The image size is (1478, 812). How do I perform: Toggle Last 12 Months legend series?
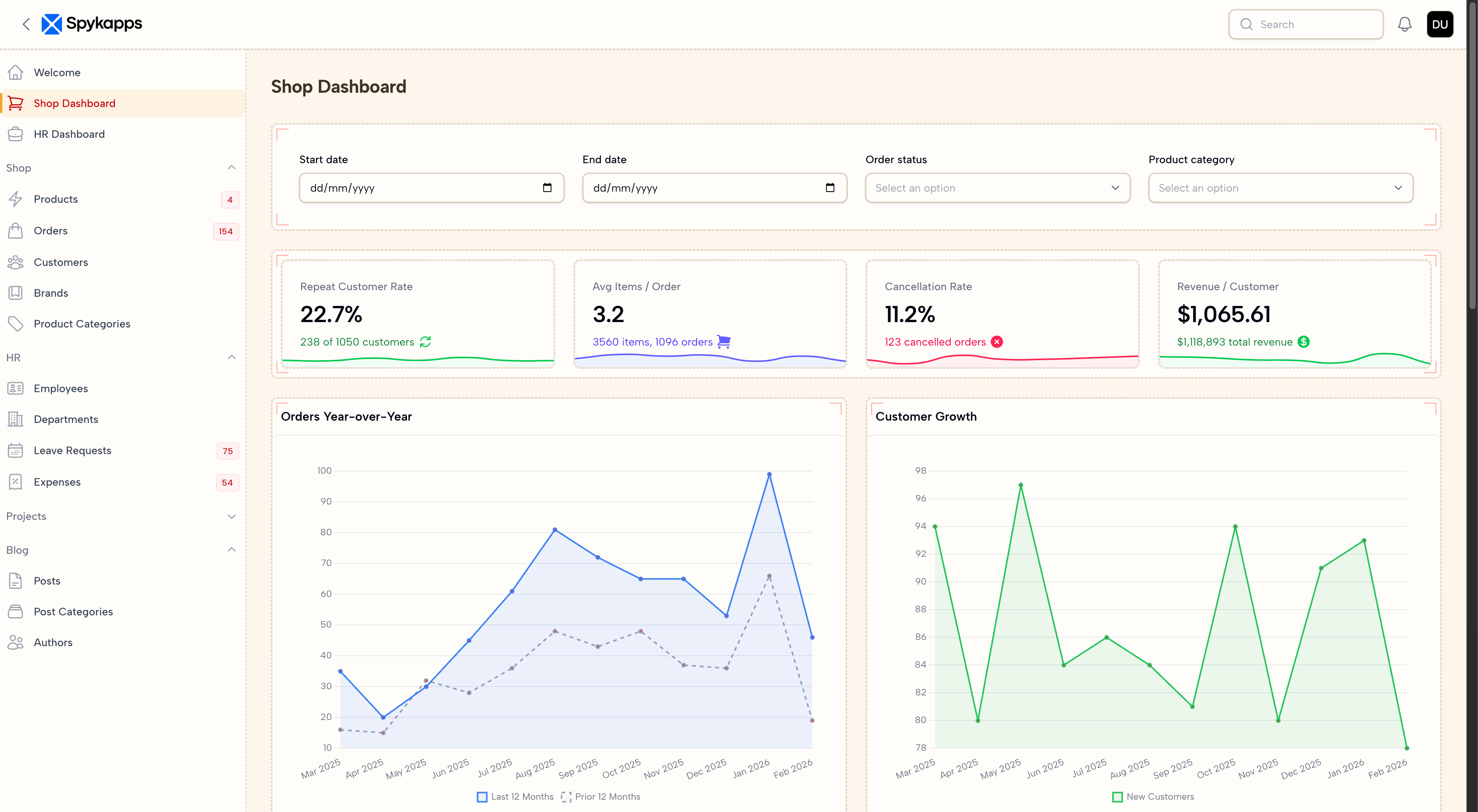(x=515, y=797)
